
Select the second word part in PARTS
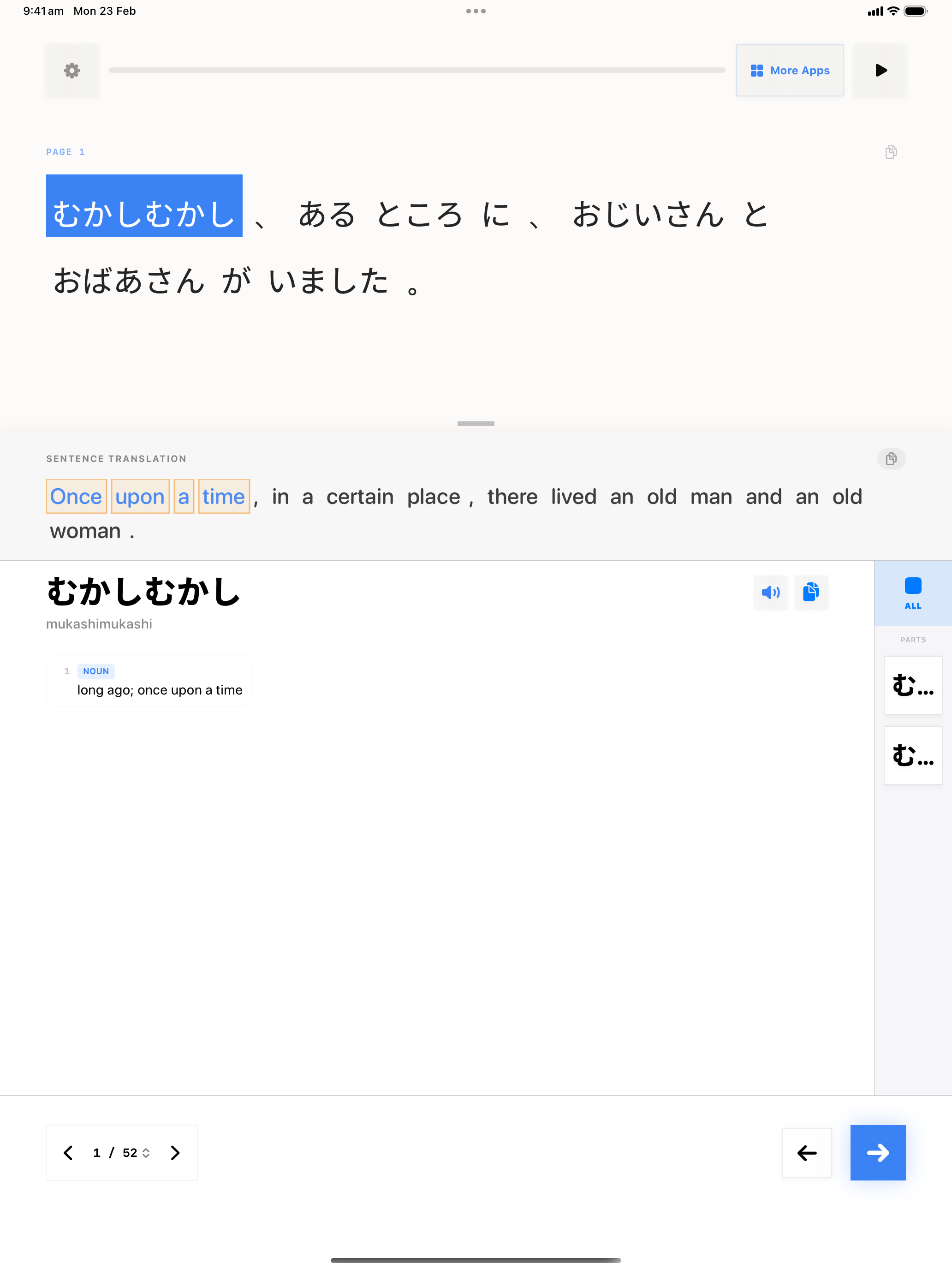pyautogui.click(x=912, y=755)
